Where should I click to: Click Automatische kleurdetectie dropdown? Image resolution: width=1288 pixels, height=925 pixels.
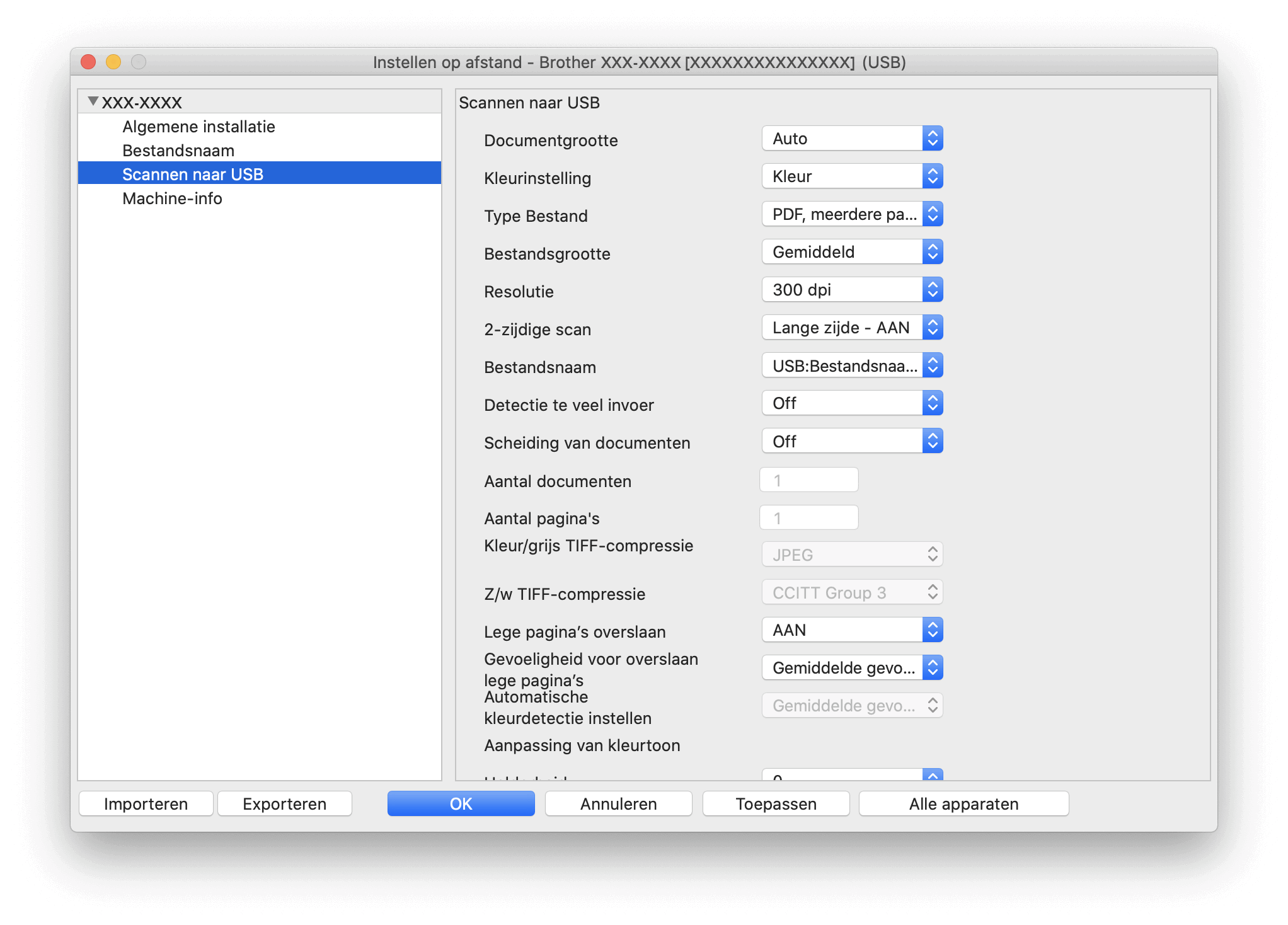coord(852,706)
